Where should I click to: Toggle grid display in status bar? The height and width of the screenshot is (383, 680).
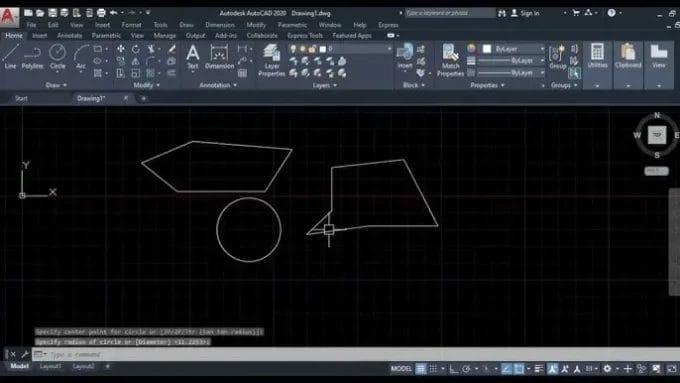[421, 369]
